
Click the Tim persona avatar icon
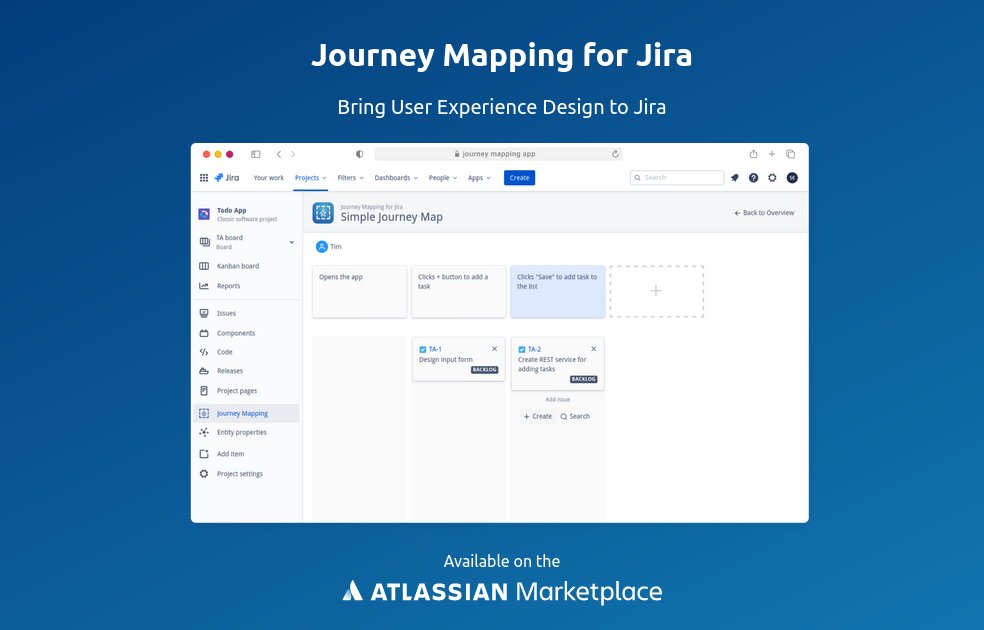[x=321, y=247]
